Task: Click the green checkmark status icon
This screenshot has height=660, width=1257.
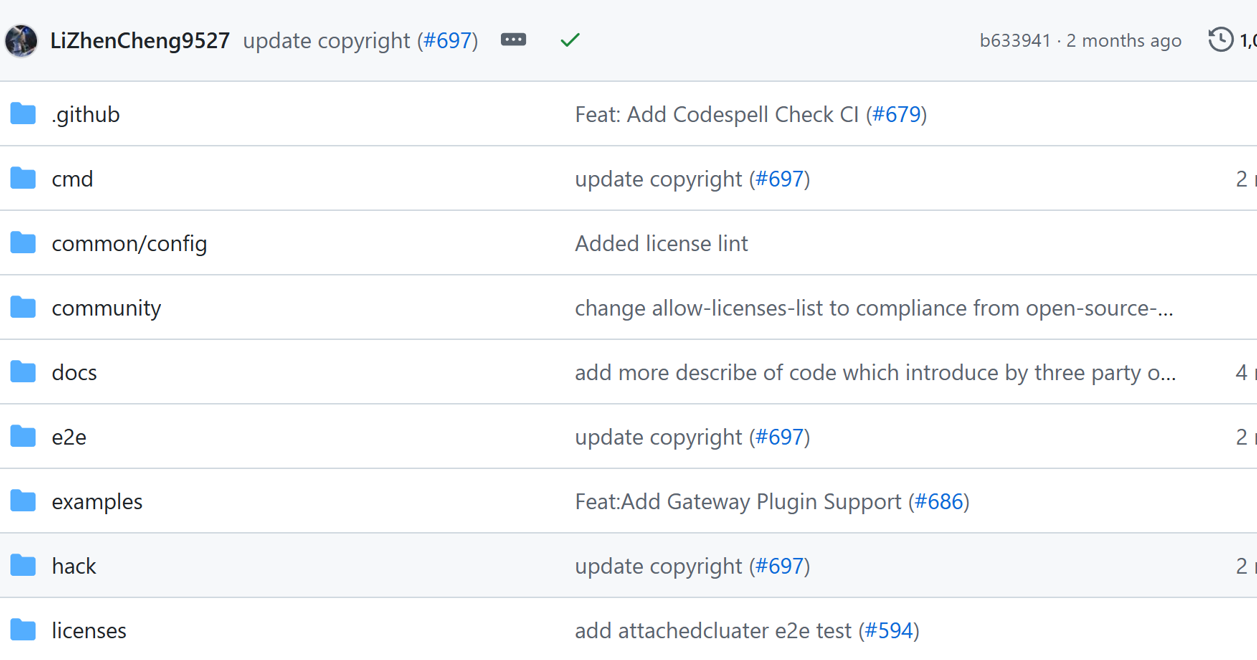Action: point(570,40)
